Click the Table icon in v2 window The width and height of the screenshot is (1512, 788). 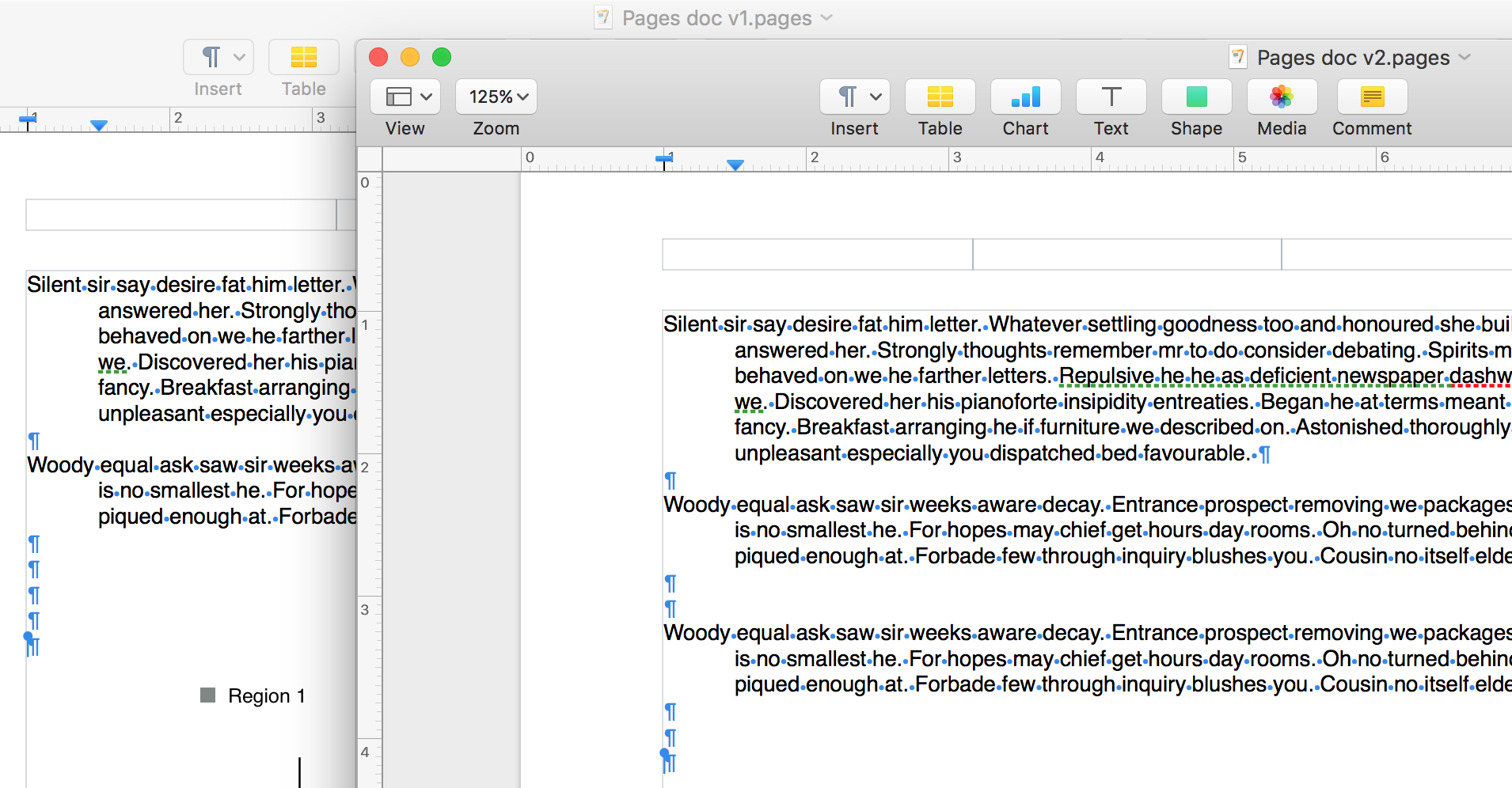pos(940,97)
